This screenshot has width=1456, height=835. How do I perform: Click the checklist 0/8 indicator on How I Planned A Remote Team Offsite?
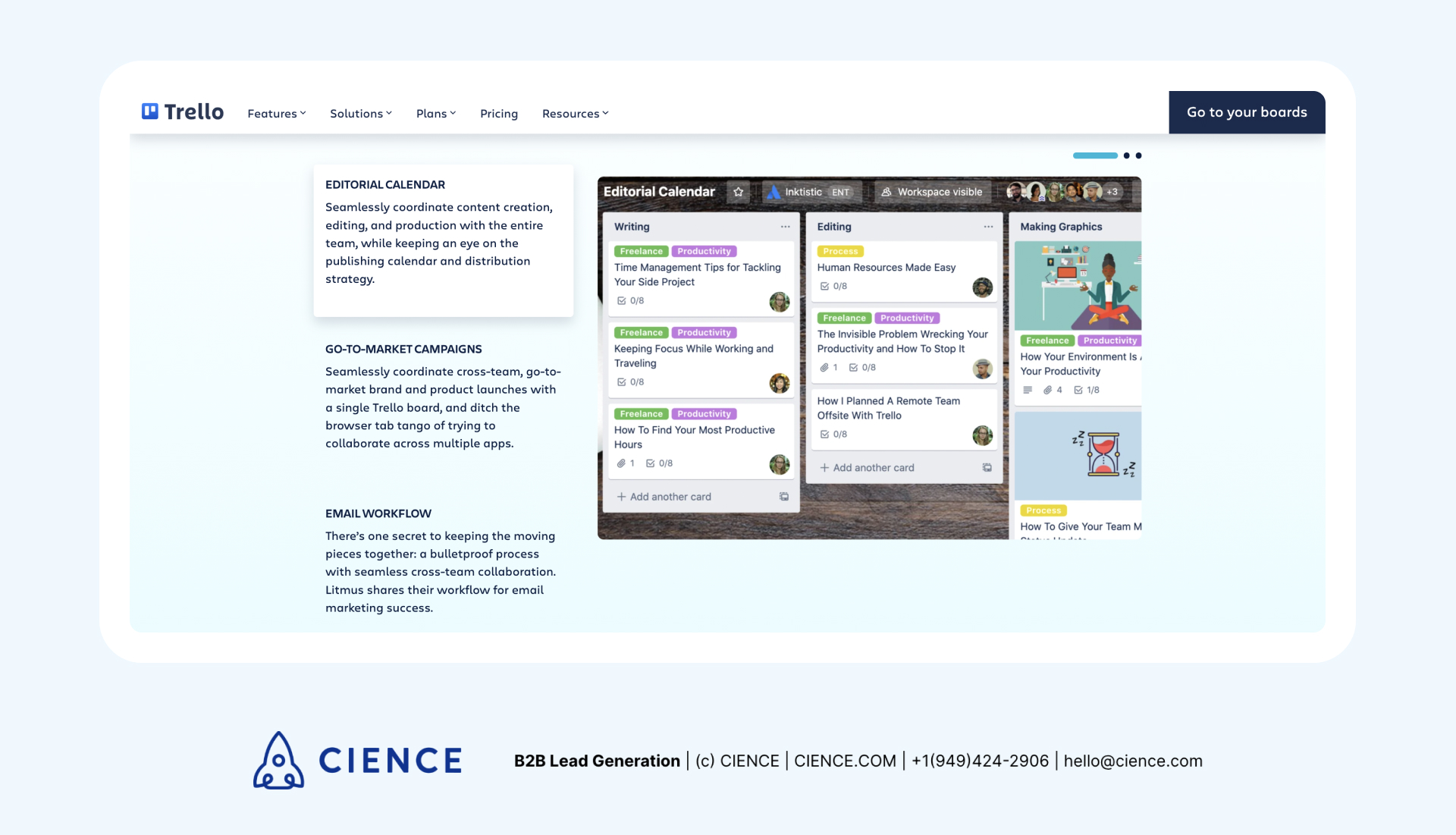click(x=833, y=434)
